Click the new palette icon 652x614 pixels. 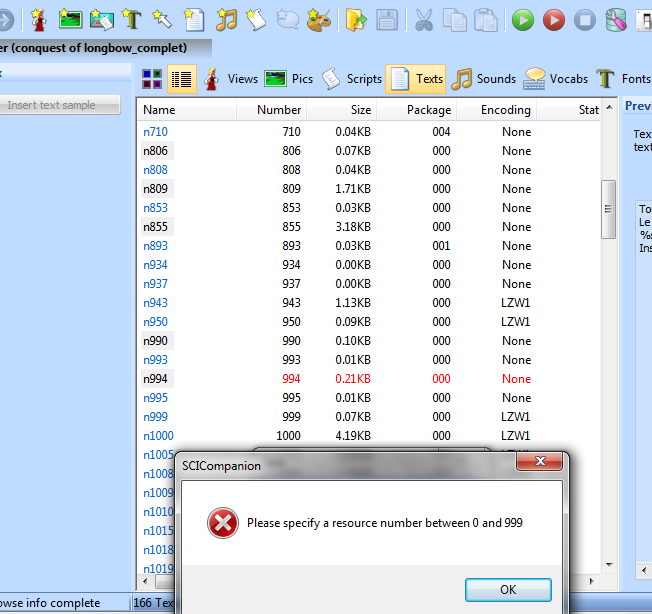click(x=319, y=20)
